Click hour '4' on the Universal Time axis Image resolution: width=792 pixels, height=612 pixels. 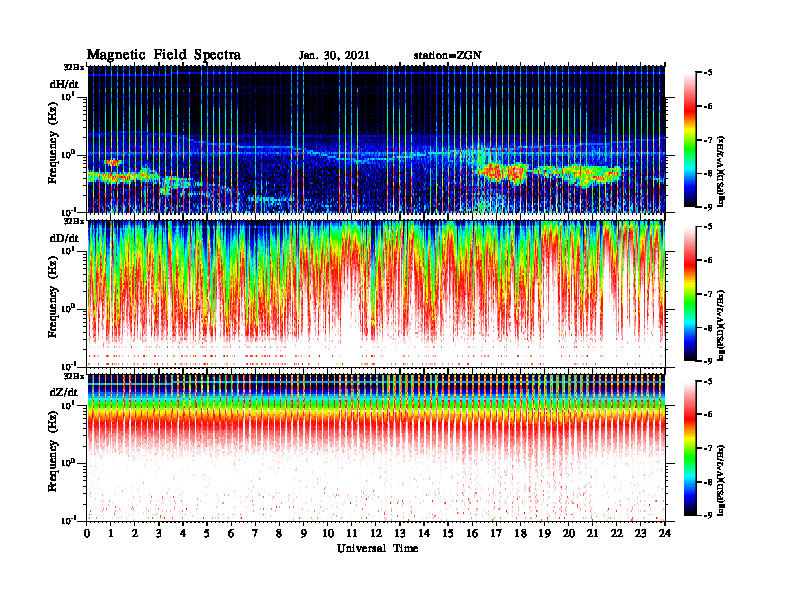click(183, 533)
